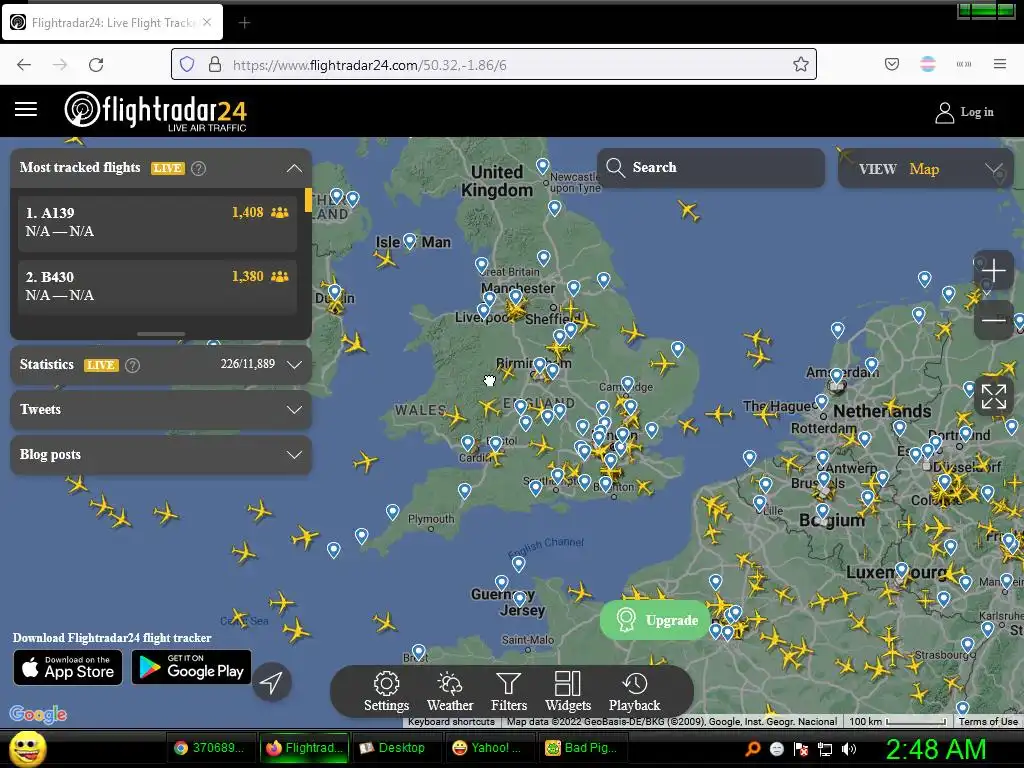Click the Log in user icon

(944, 112)
